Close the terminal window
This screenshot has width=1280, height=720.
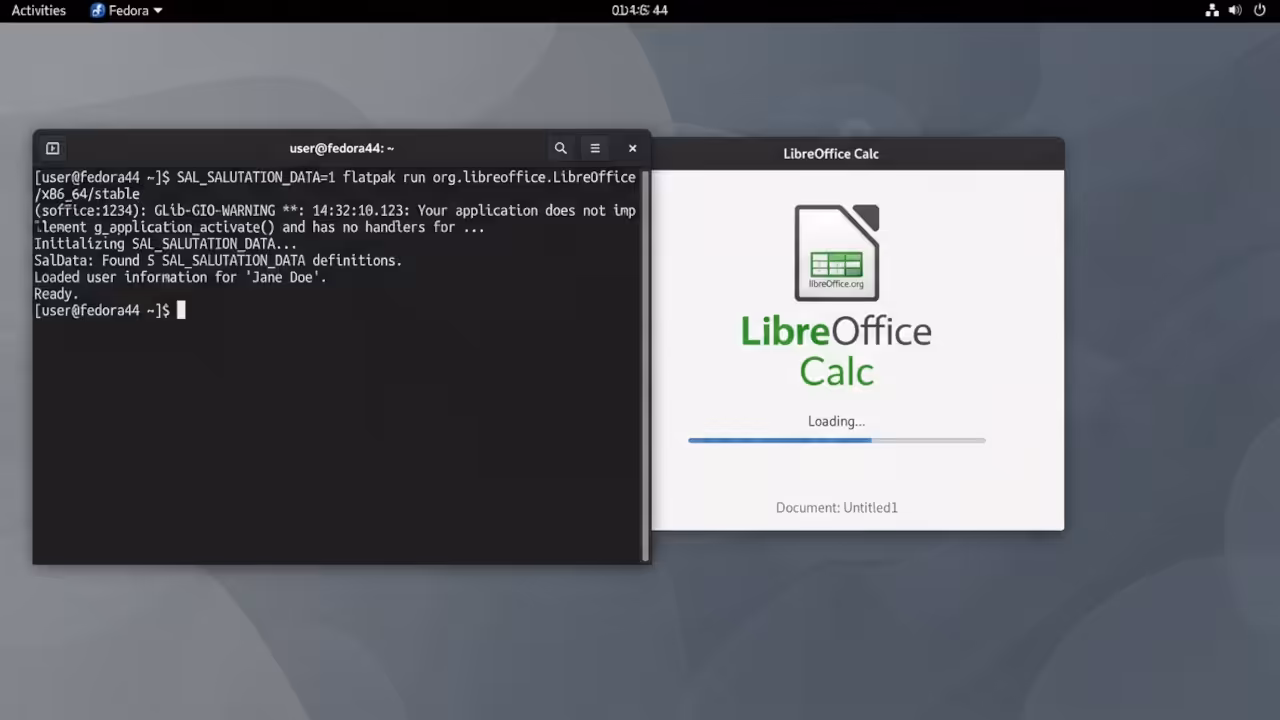pyautogui.click(x=632, y=148)
